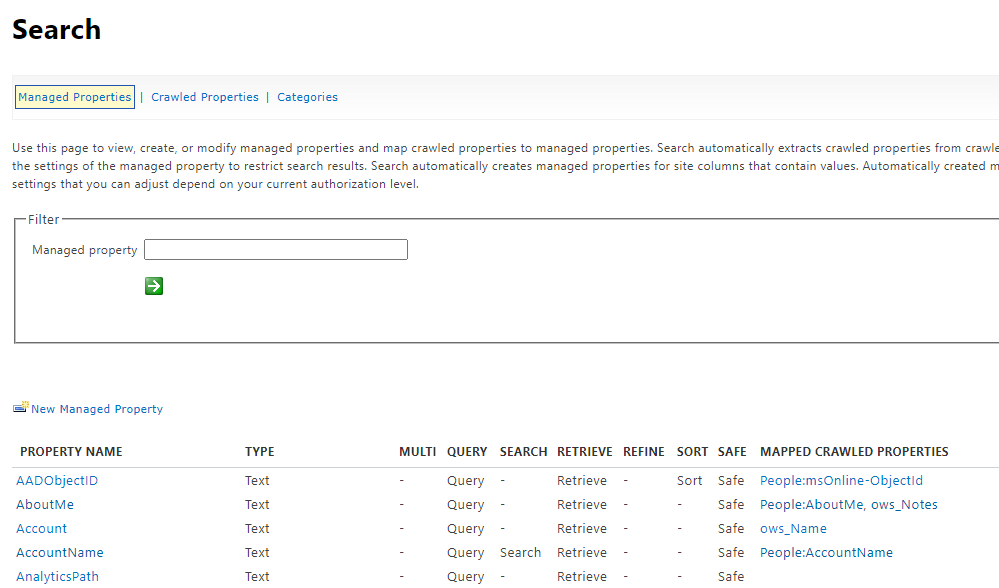Select New Managed Property text link
The image size is (999, 588).
(96, 408)
